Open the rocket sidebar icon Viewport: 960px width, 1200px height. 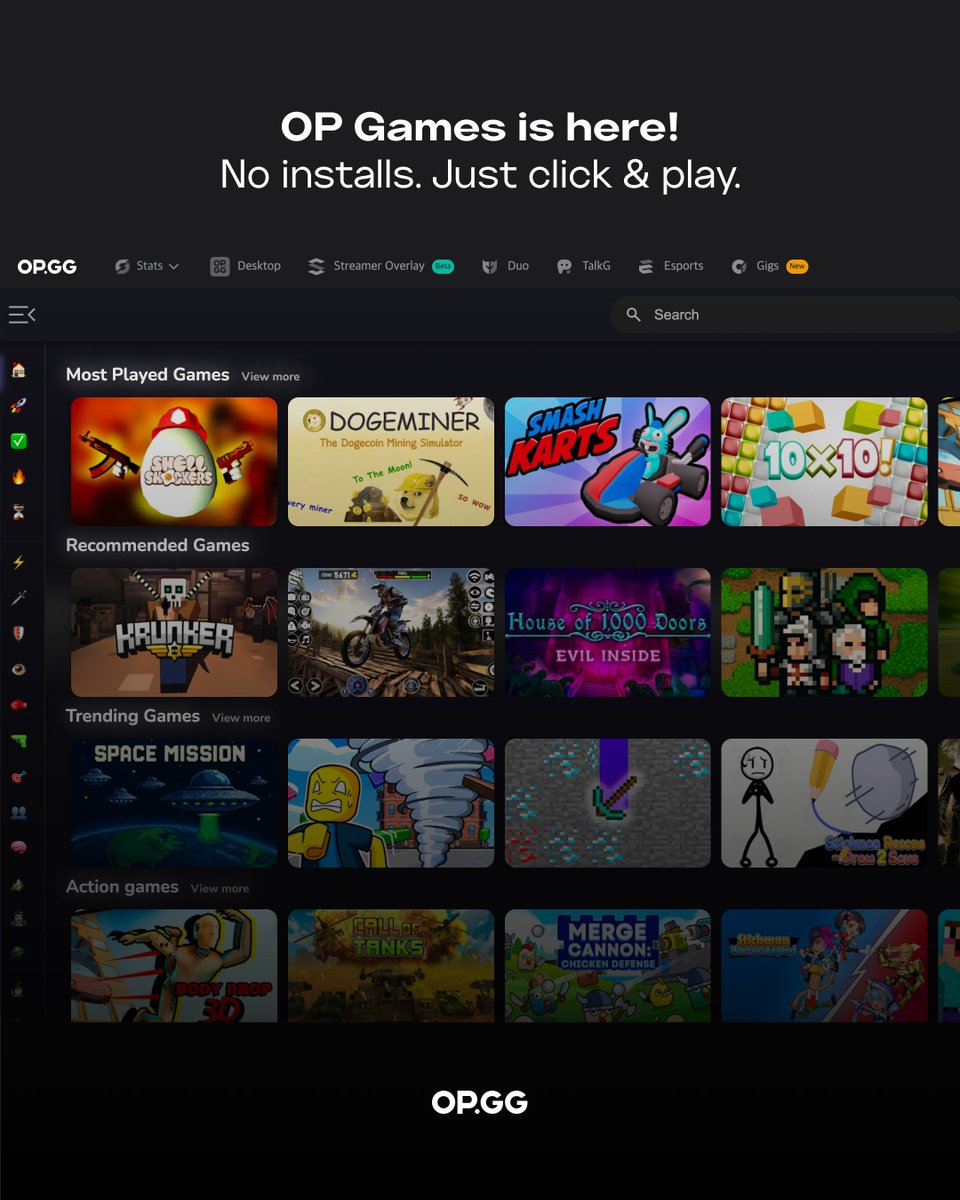pyautogui.click(x=18, y=406)
